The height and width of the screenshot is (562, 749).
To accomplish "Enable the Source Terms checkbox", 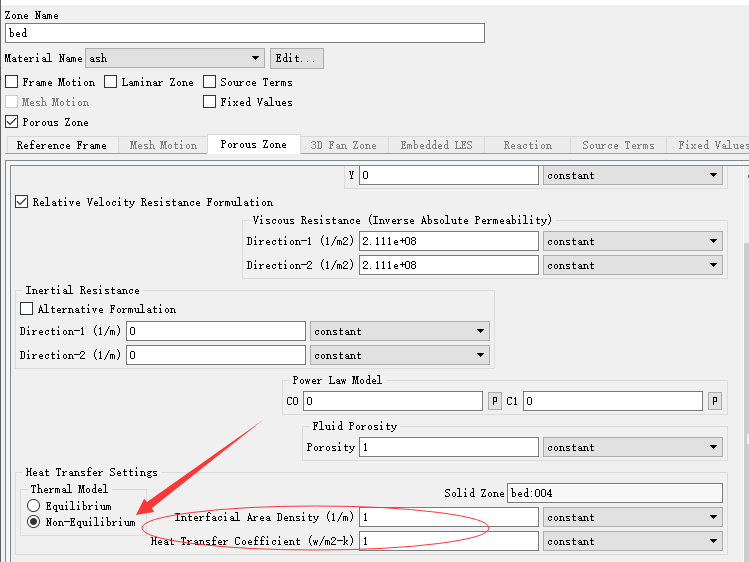I will click(209, 82).
